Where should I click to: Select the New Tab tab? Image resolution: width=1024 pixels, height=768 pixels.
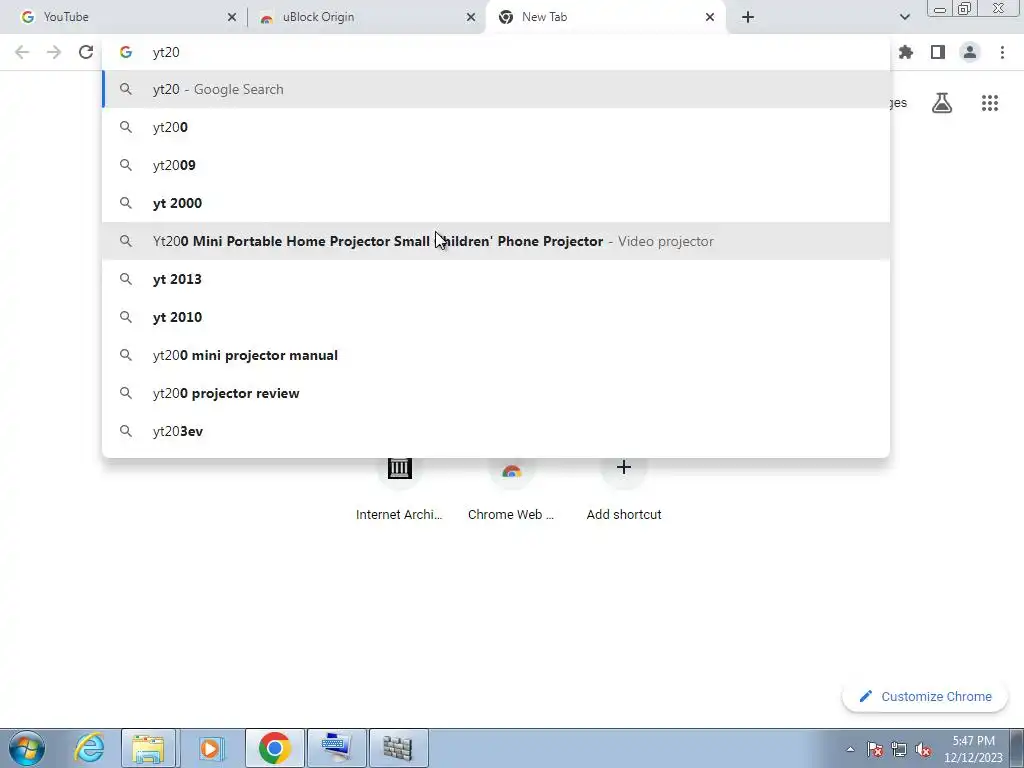605,17
